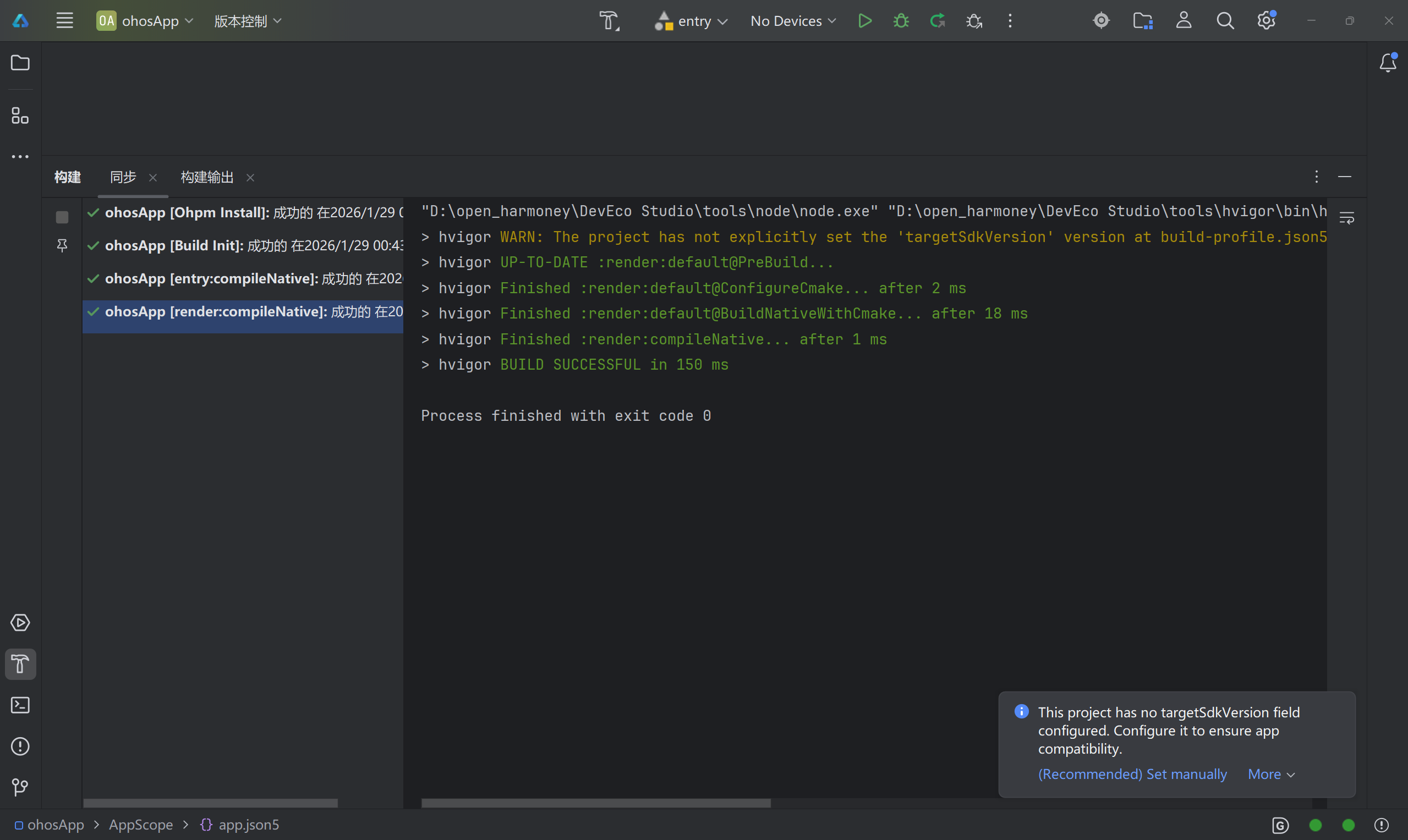Open the notifications bell
Viewport: 1408px width, 840px height.
click(x=1388, y=62)
